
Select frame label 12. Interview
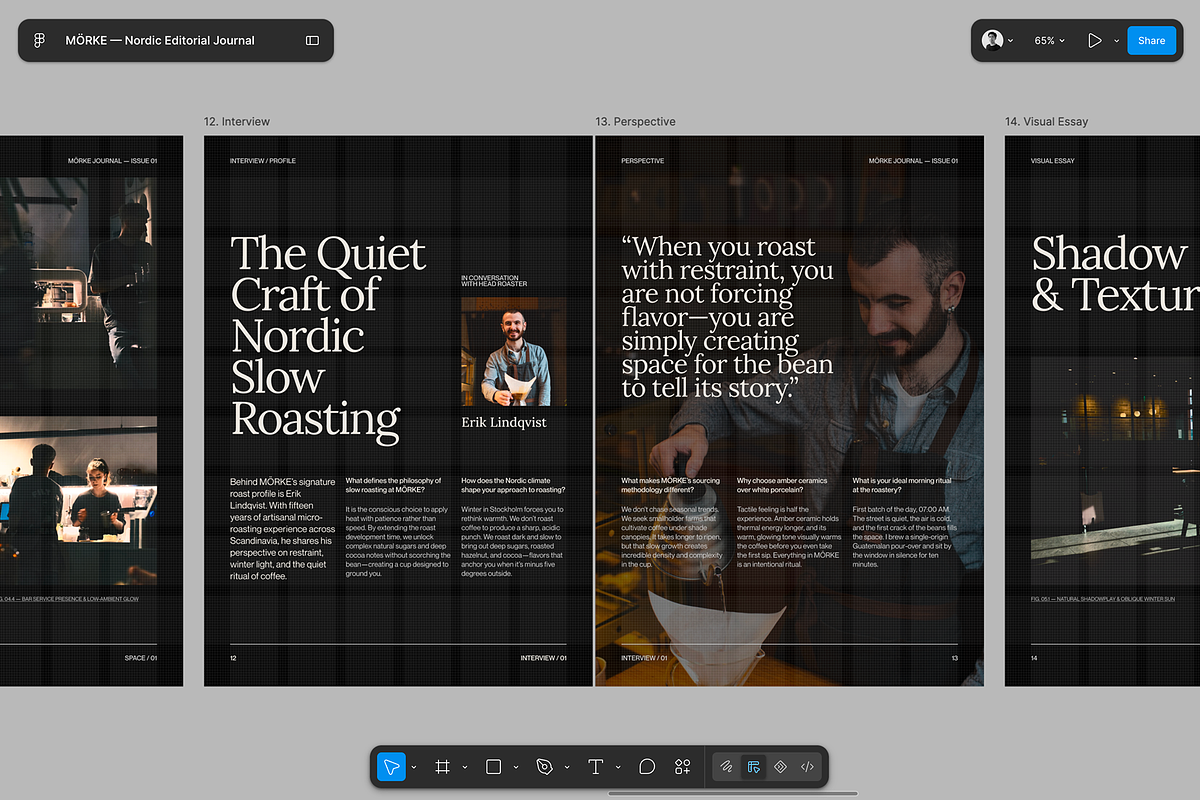tap(237, 122)
